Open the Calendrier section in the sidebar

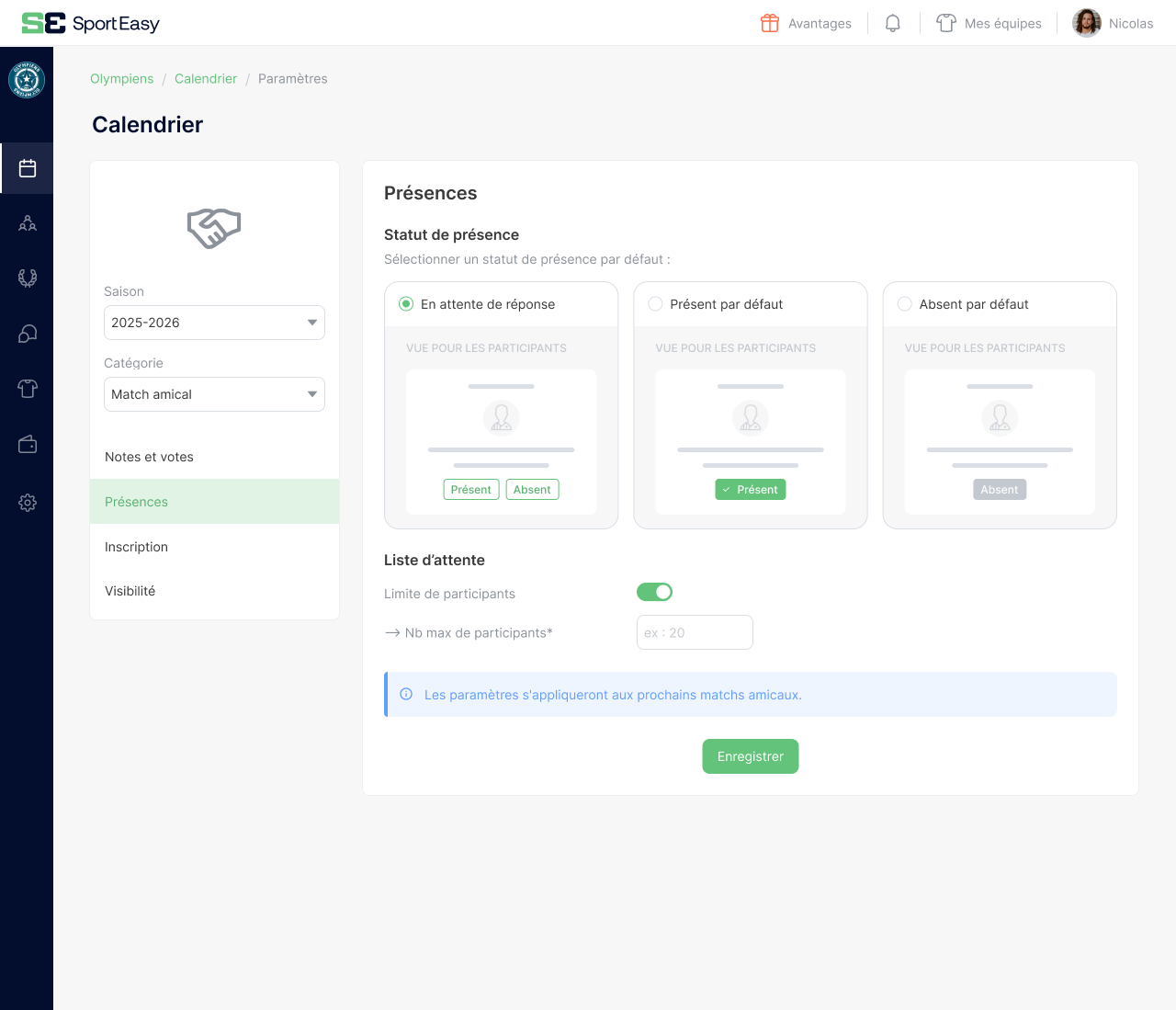tap(27, 168)
